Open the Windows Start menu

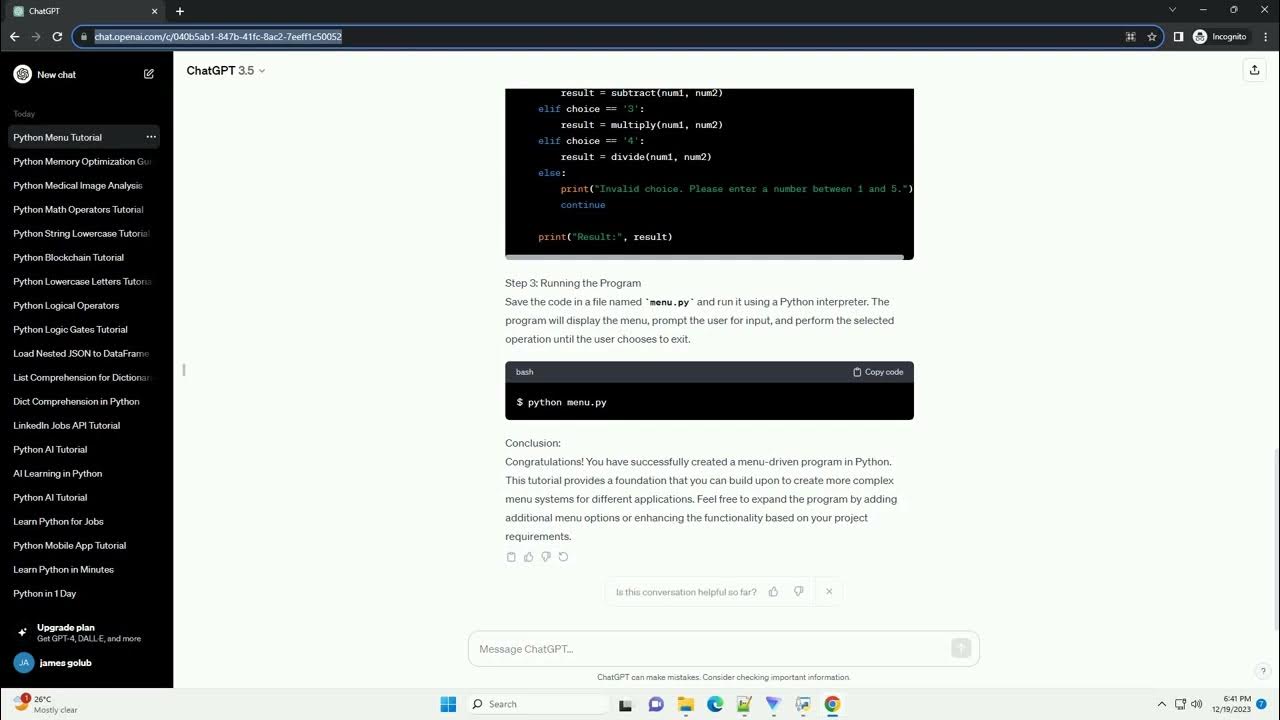[448, 704]
